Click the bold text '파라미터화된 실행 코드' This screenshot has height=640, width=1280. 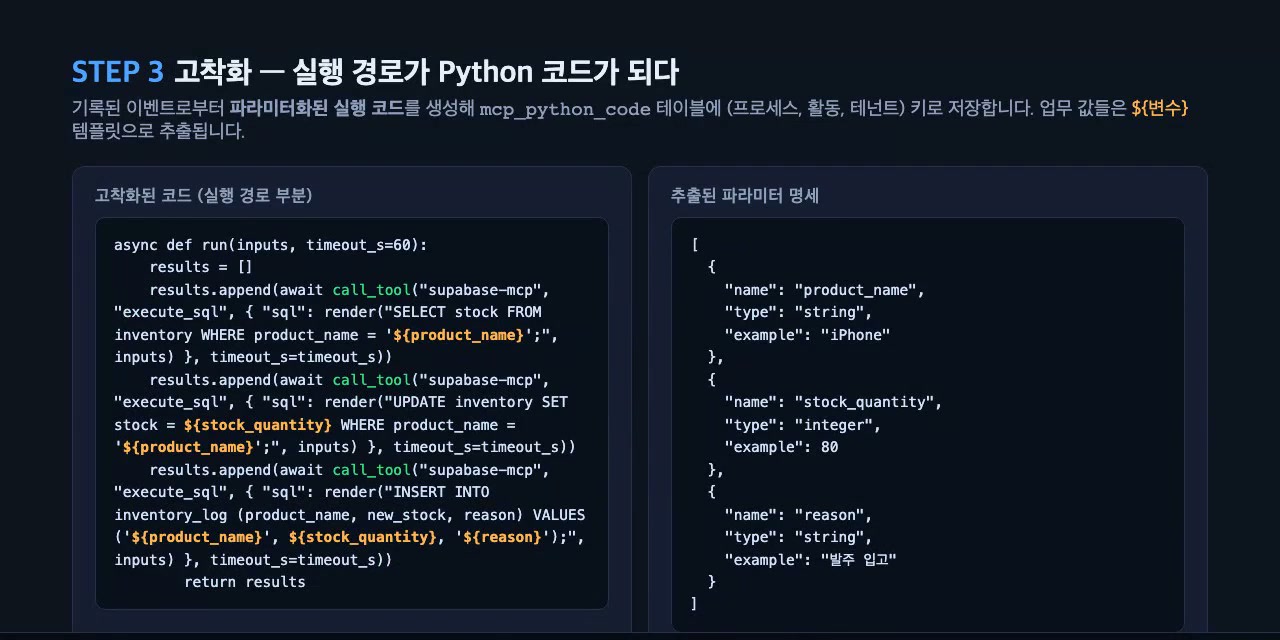tap(317, 108)
